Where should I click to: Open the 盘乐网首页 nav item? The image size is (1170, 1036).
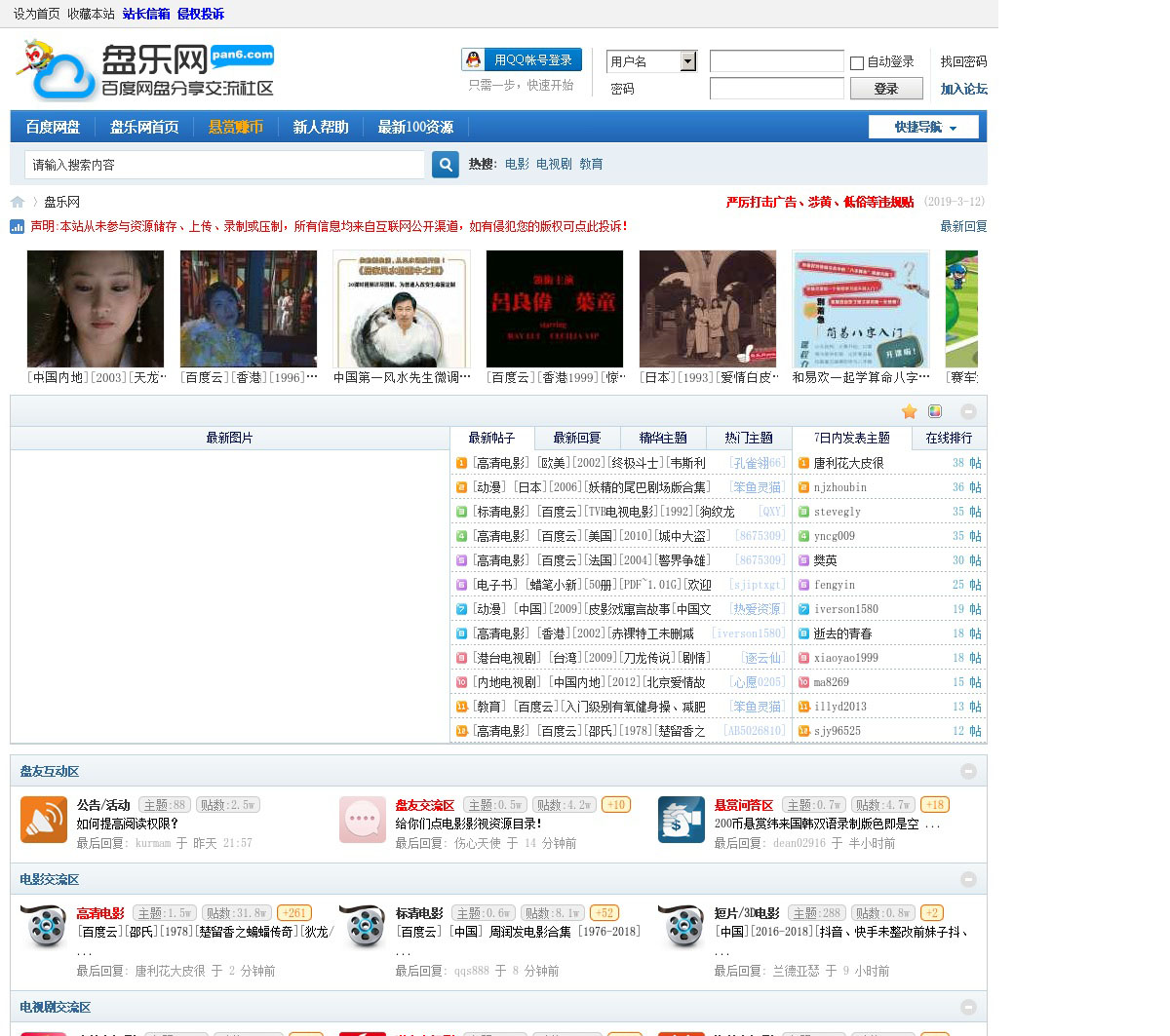click(144, 127)
